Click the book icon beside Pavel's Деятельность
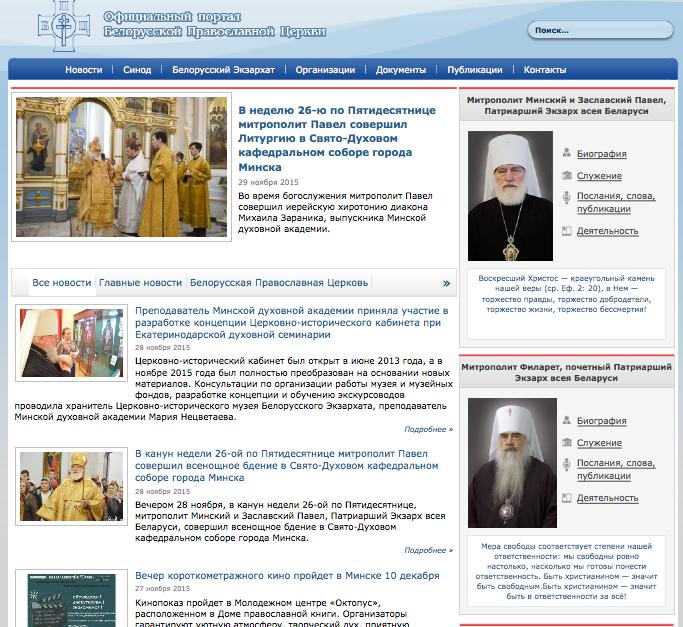The height and width of the screenshot is (627, 683). click(567, 231)
